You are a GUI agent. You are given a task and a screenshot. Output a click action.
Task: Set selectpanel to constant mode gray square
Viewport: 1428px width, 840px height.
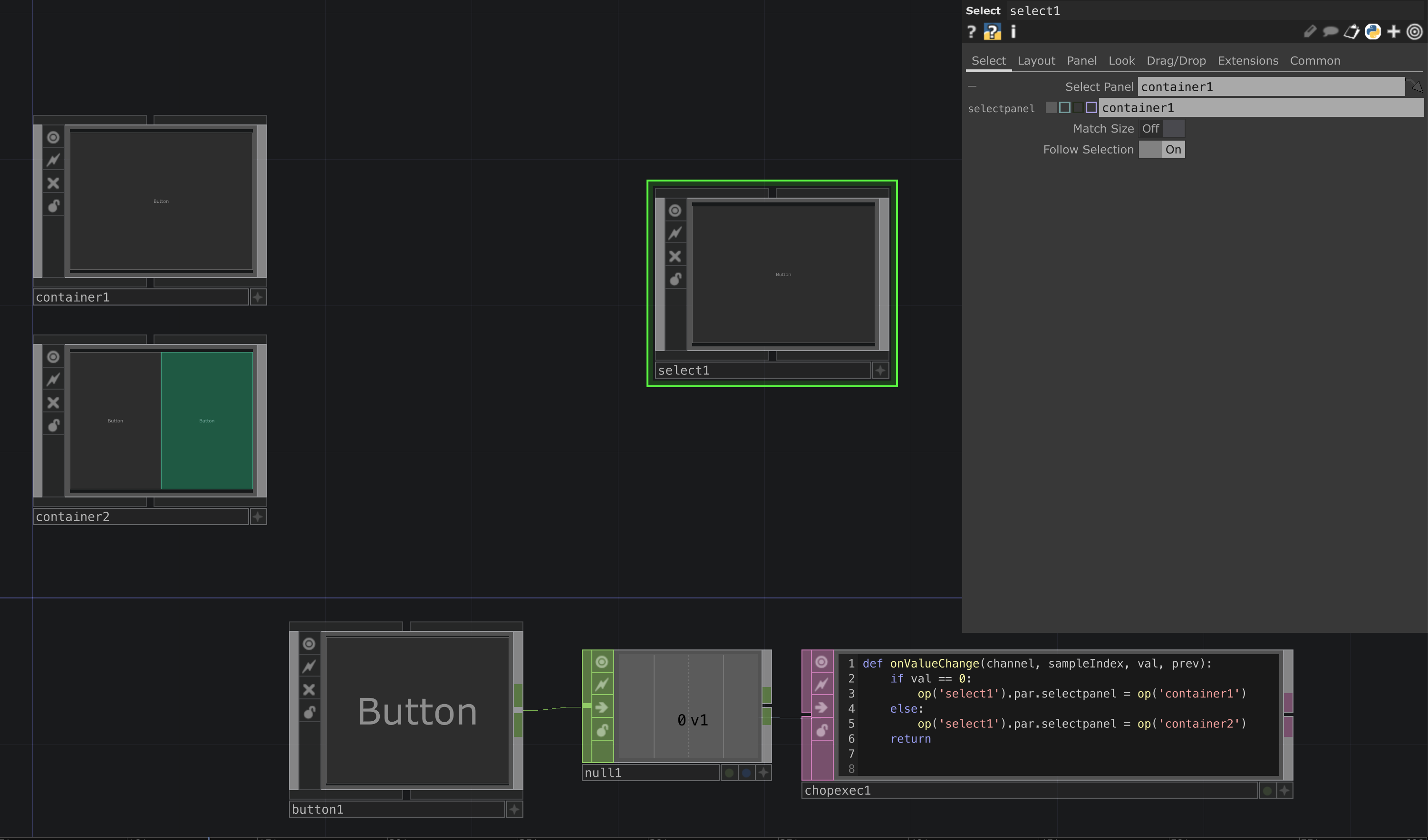tap(1051, 108)
